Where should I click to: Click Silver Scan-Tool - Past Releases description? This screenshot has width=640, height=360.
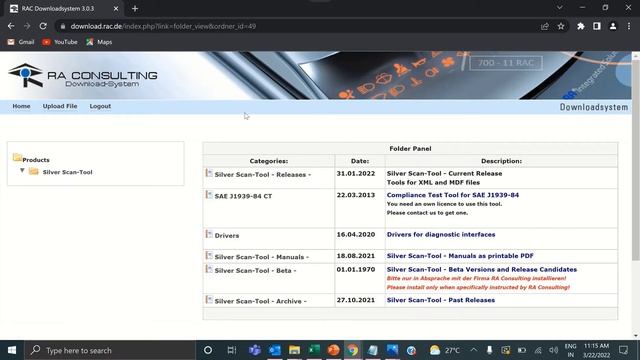441,300
